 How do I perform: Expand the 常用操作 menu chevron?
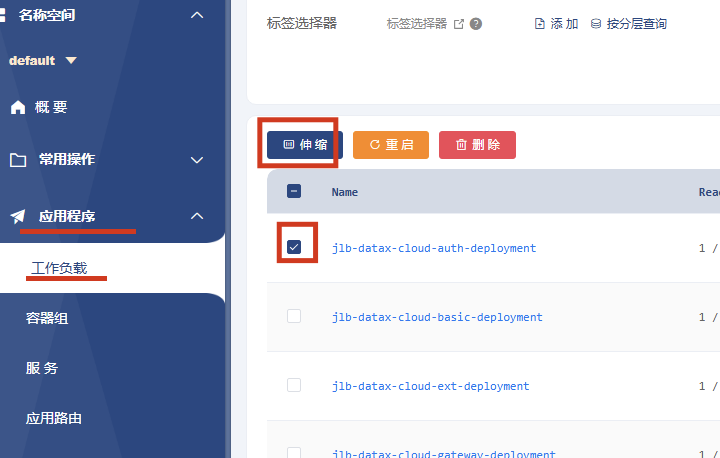click(x=197, y=160)
